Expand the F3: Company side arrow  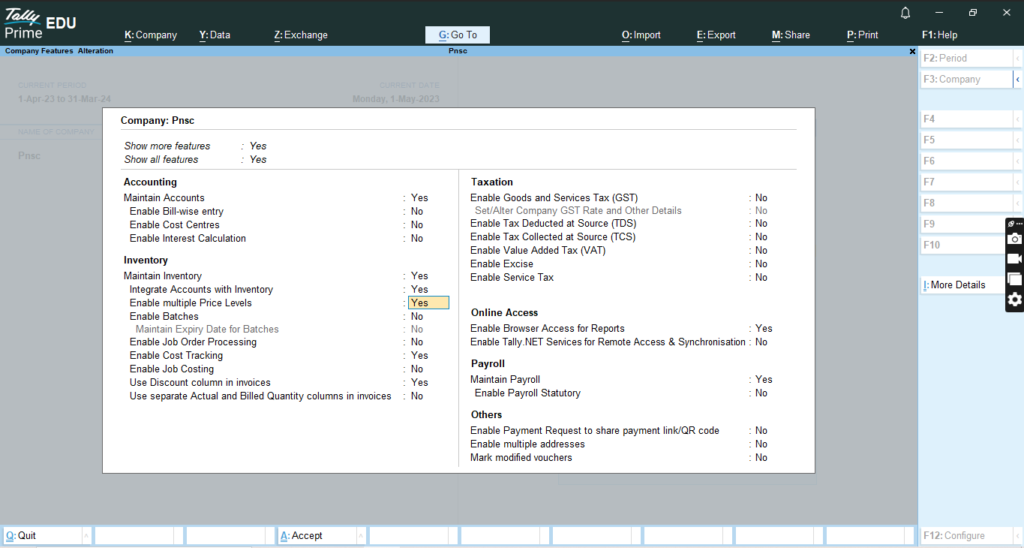point(1017,79)
